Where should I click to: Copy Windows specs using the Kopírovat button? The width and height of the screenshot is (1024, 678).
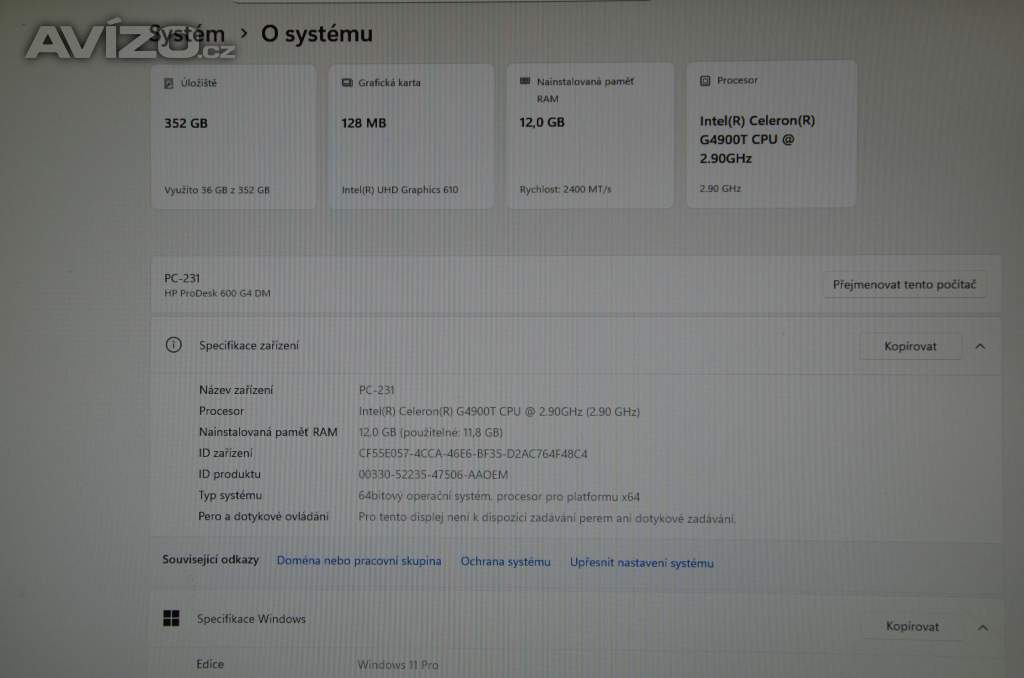click(912, 626)
